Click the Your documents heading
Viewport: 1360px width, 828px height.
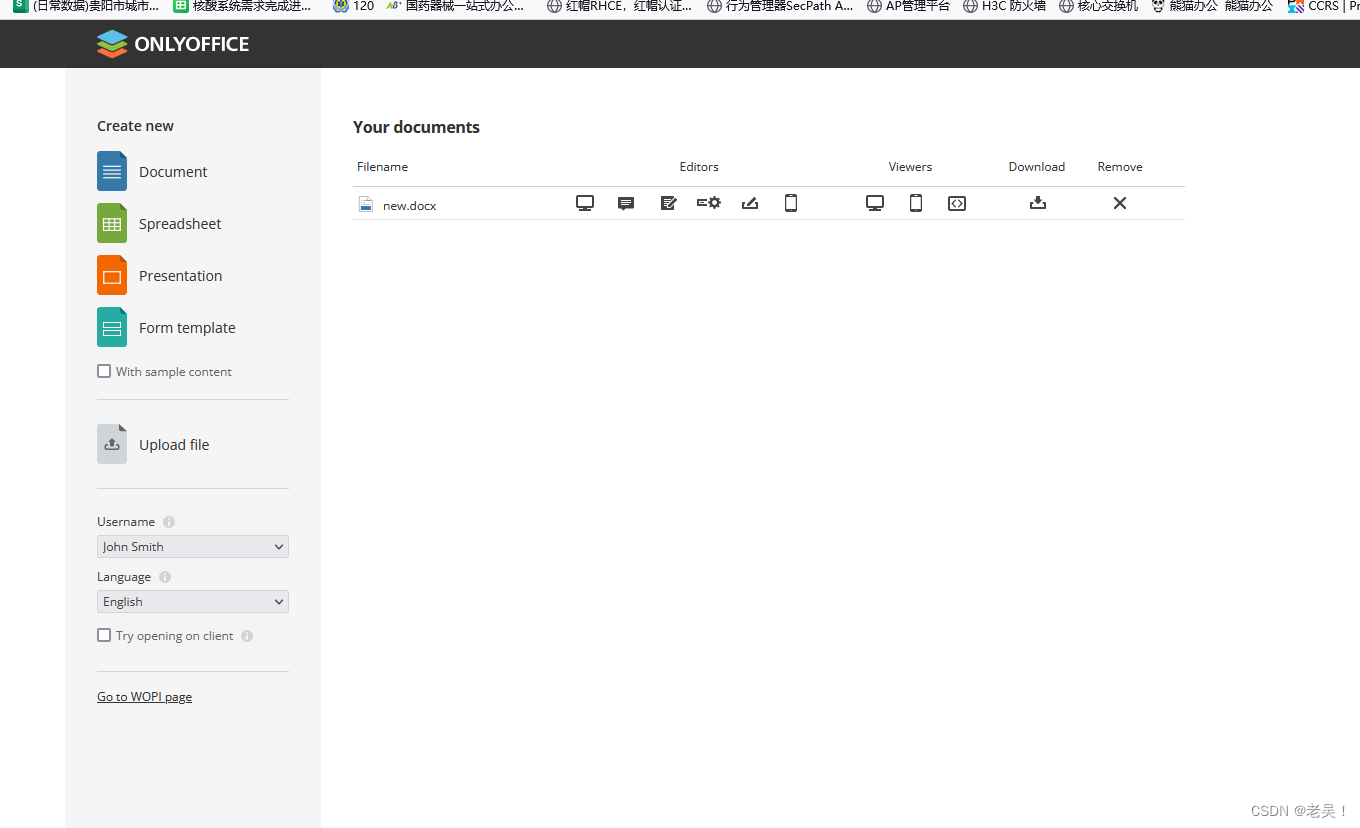coord(416,127)
